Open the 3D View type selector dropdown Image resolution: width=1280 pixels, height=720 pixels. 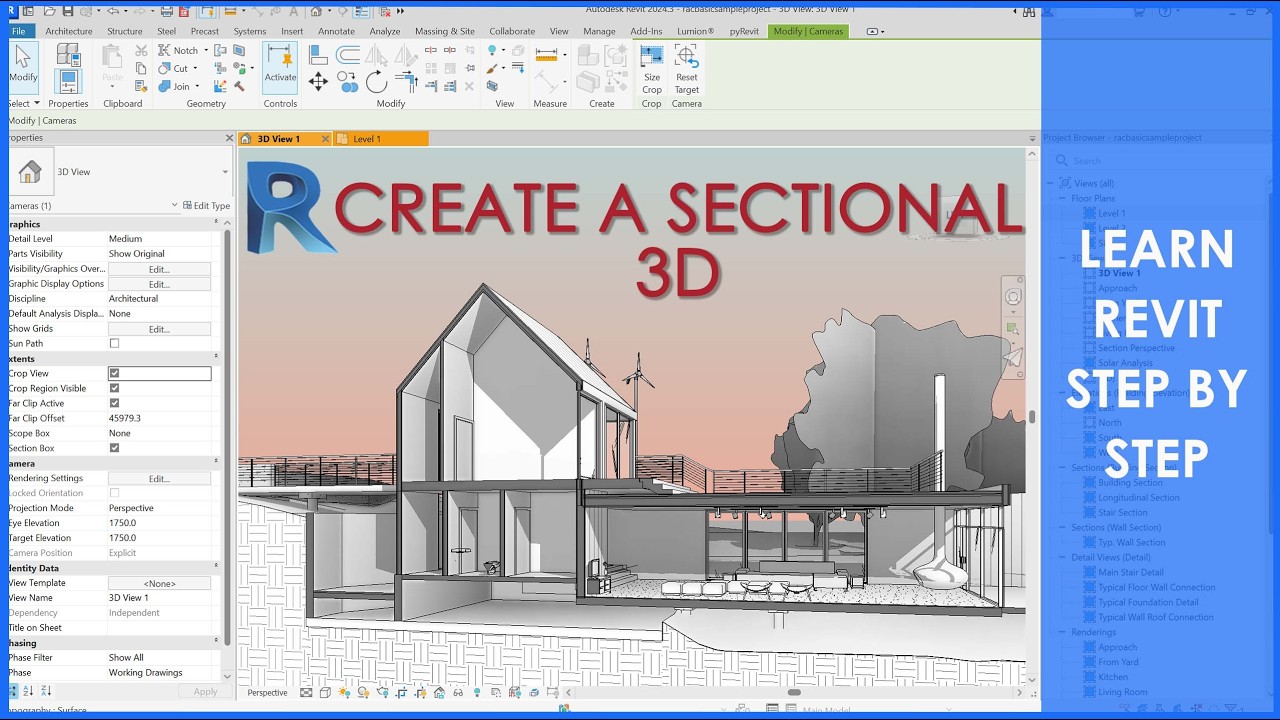224,172
